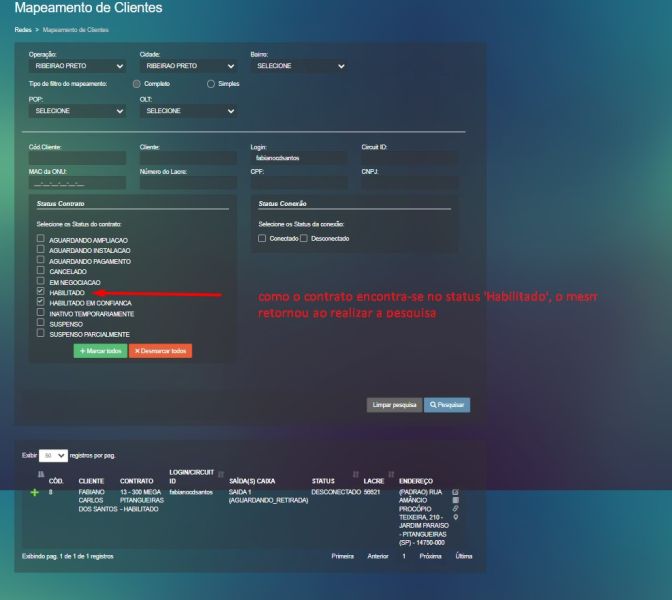Tick the Conectado connection status checkbox

[x=262, y=239]
